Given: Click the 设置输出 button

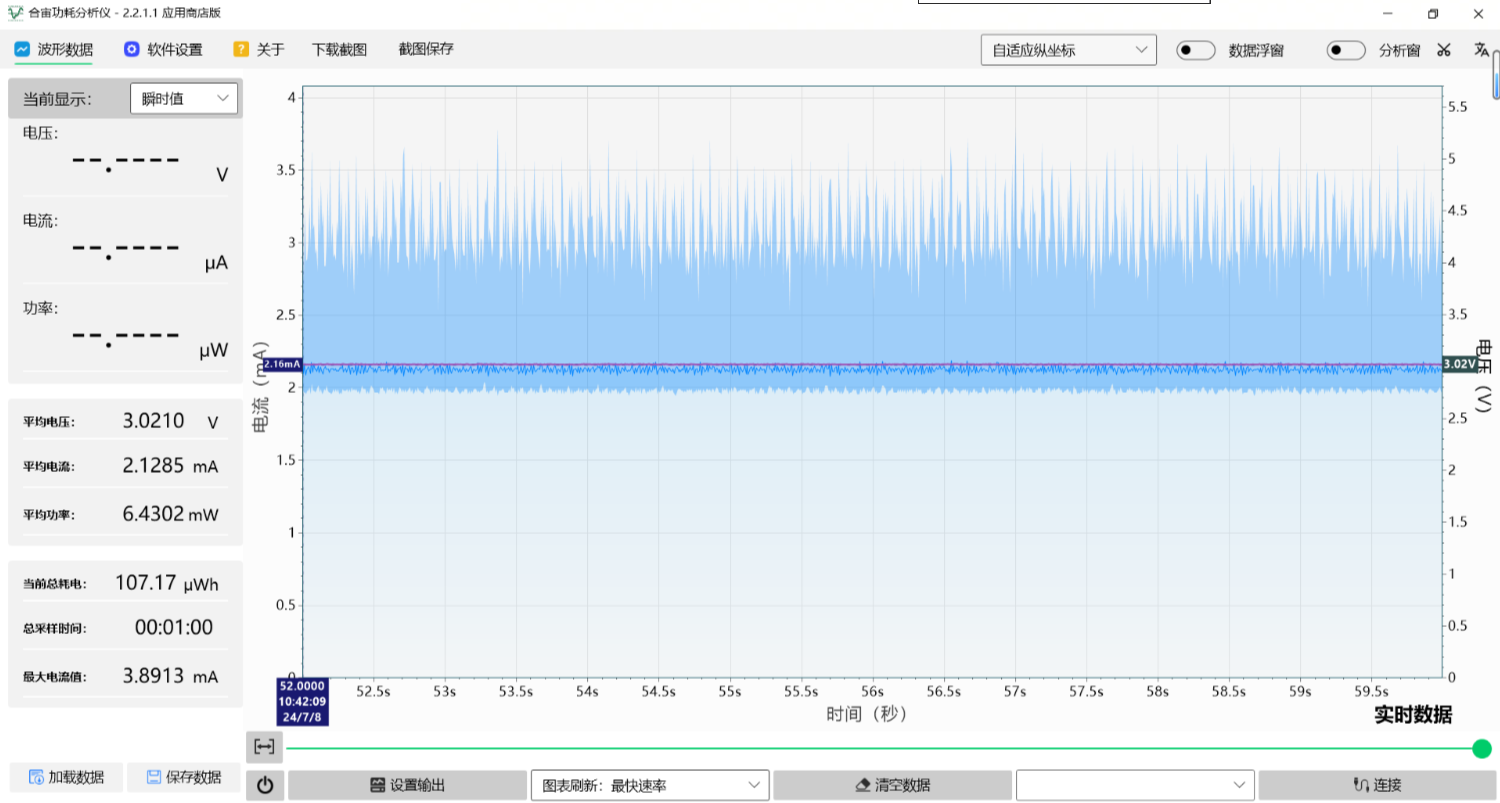Looking at the screenshot, I should pos(407,785).
